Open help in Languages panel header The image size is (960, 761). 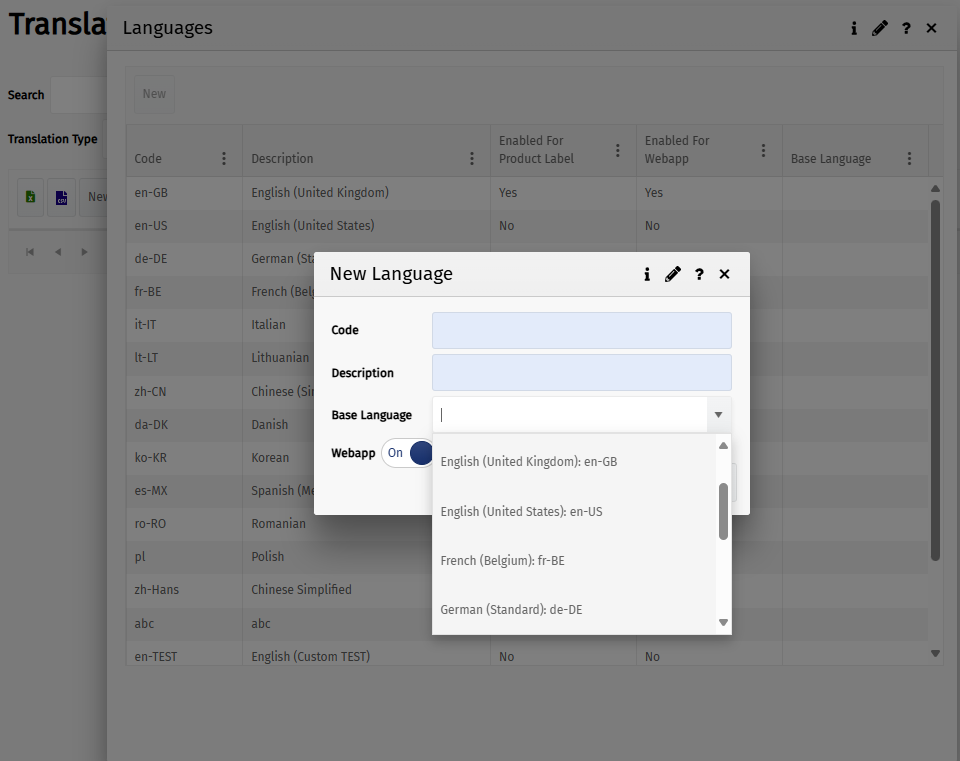pos(906,28)
